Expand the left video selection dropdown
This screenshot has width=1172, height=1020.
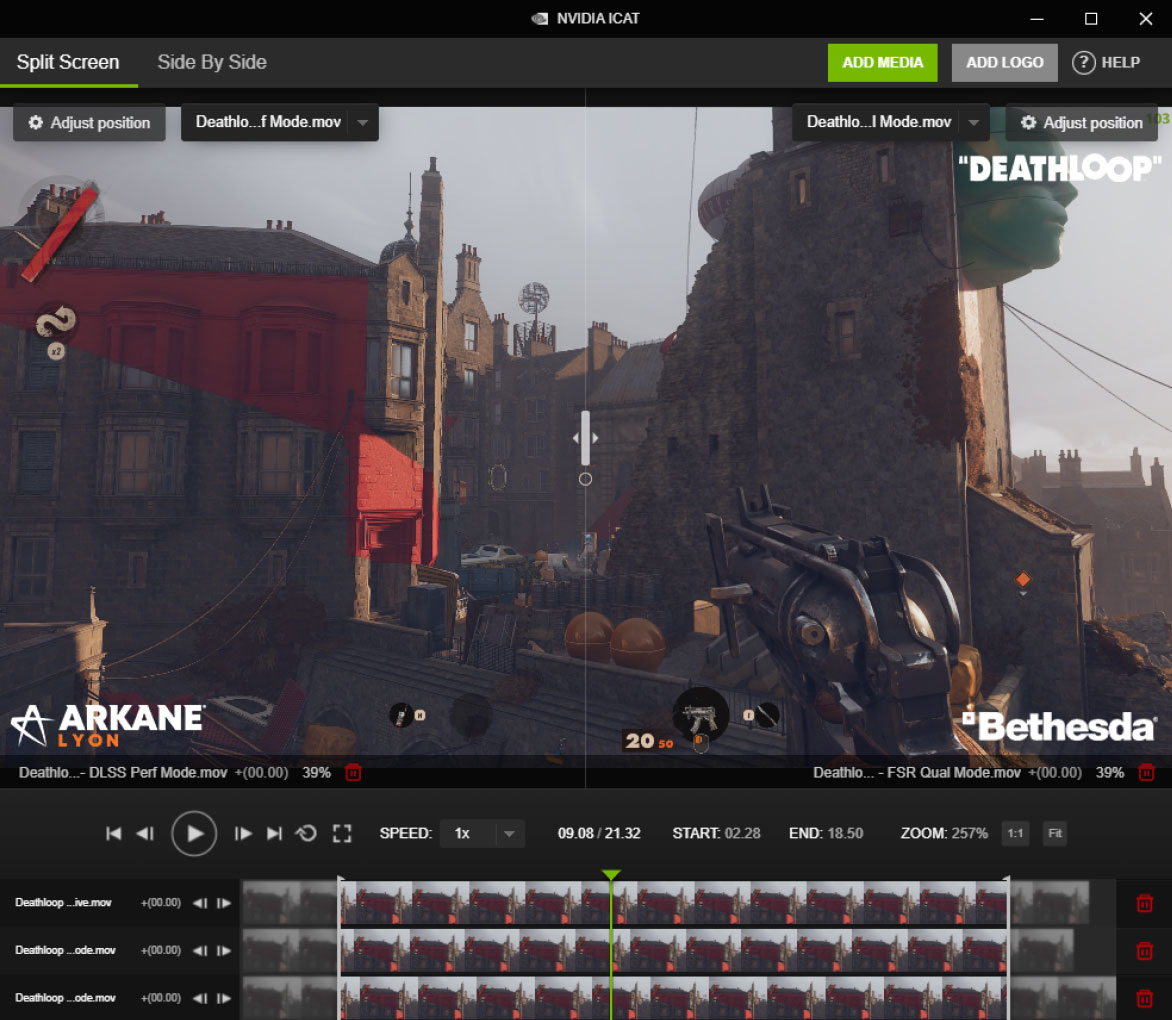[x=362, y=123]
